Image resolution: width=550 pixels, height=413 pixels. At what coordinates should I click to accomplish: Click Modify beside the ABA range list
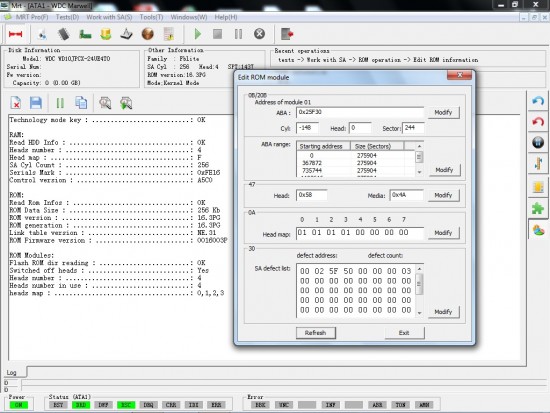coord(444,170)
